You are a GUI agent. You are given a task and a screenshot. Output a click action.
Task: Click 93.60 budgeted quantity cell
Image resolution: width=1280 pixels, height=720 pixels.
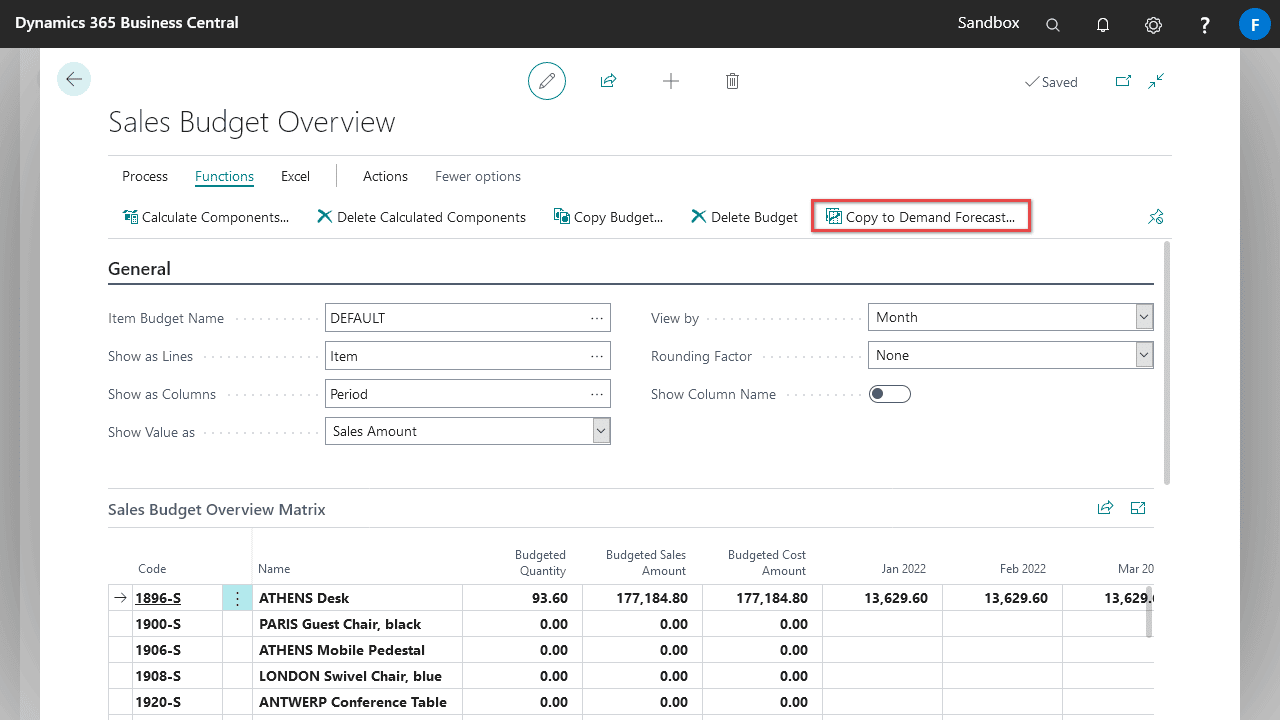521,598
